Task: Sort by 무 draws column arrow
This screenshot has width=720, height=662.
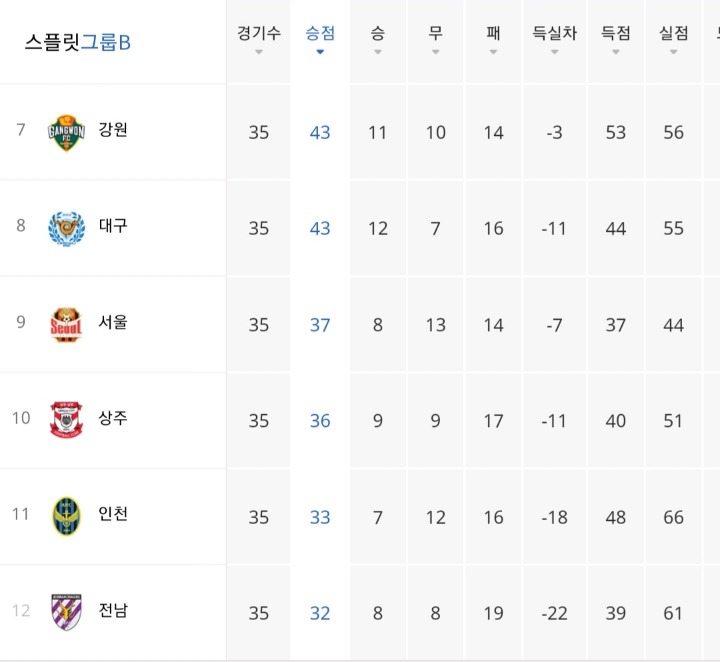Action: (x=435, y=52)
